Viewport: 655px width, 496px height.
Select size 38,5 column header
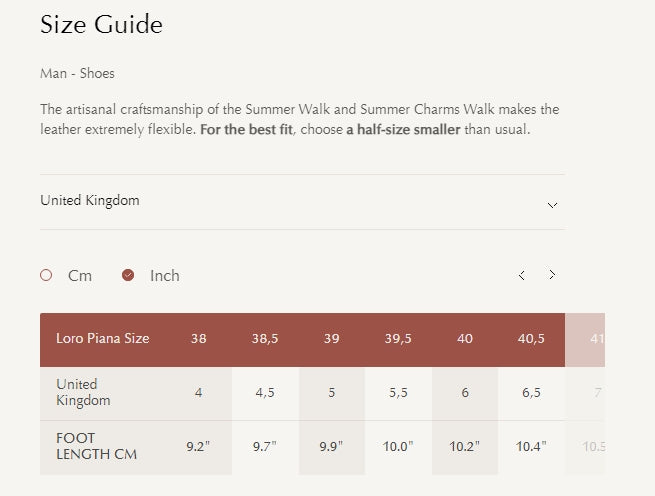pos(265,339)
